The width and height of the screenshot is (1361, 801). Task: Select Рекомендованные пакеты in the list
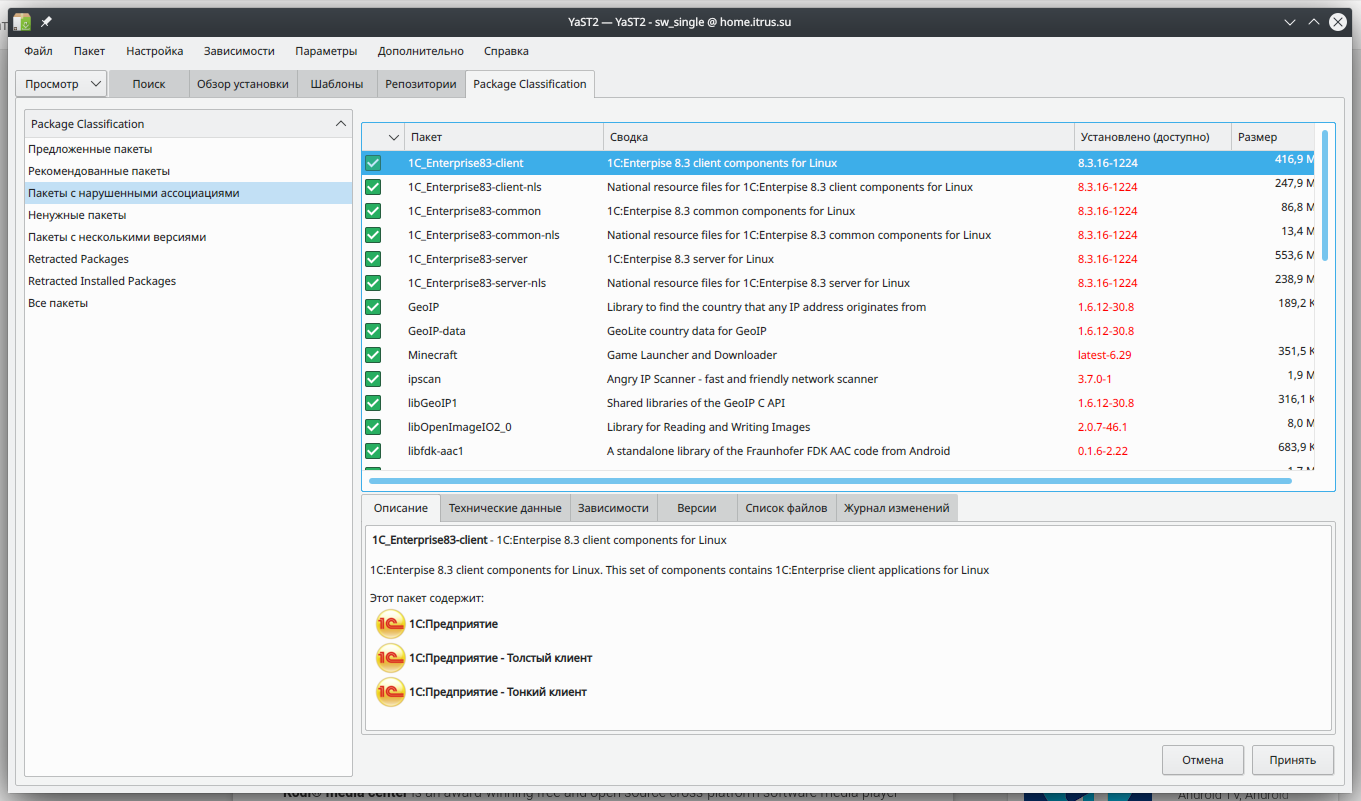coord(189,171)
